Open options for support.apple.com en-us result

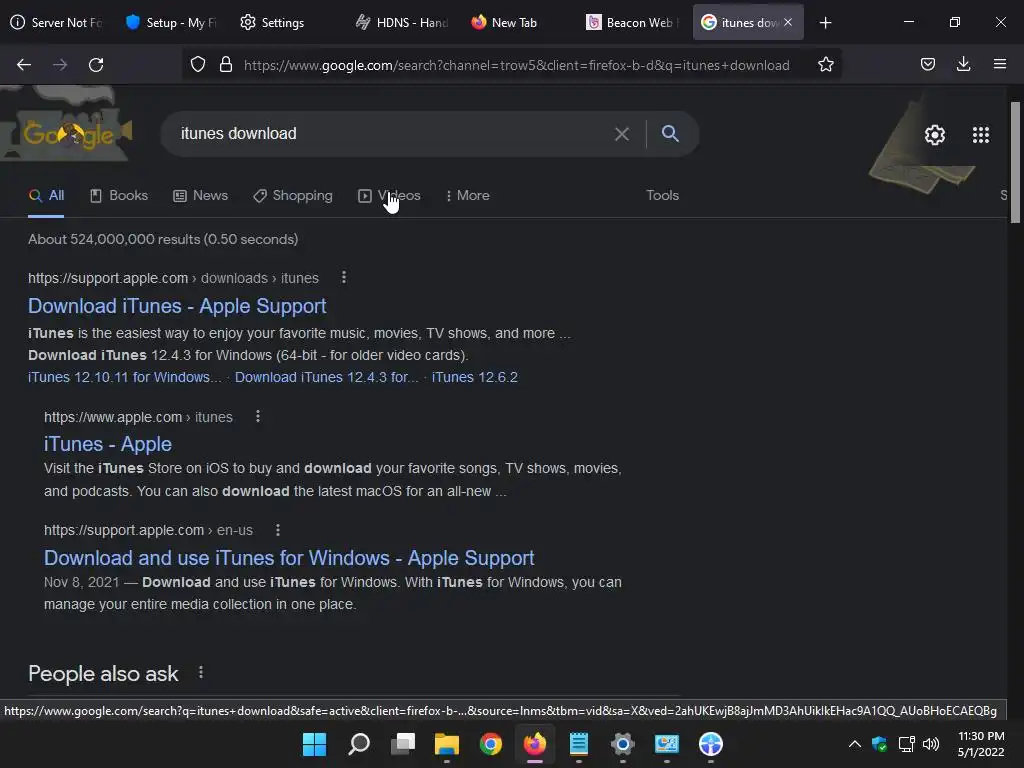click(278, 530)
